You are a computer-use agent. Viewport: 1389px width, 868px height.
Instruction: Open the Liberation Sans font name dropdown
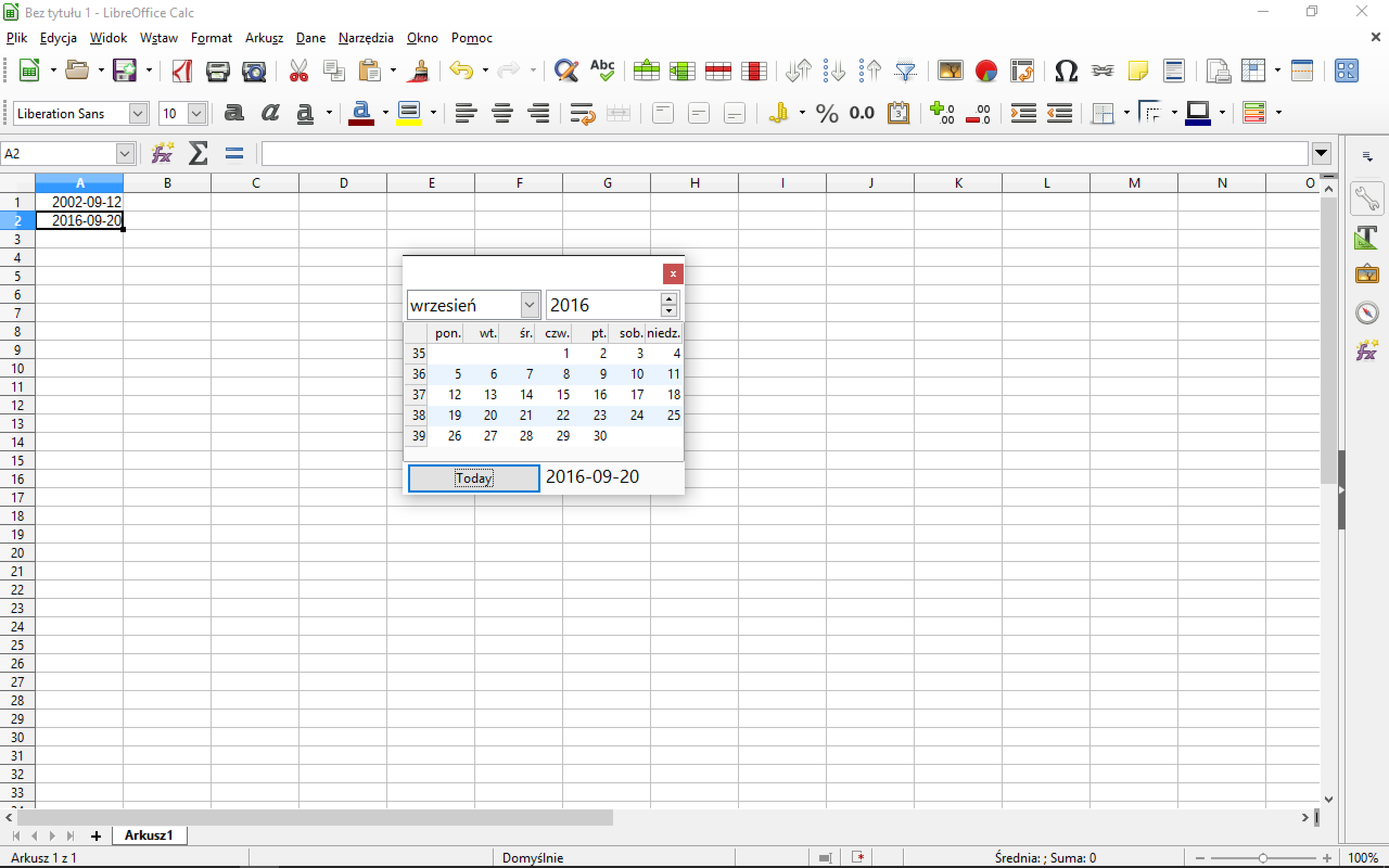point(138,113)
